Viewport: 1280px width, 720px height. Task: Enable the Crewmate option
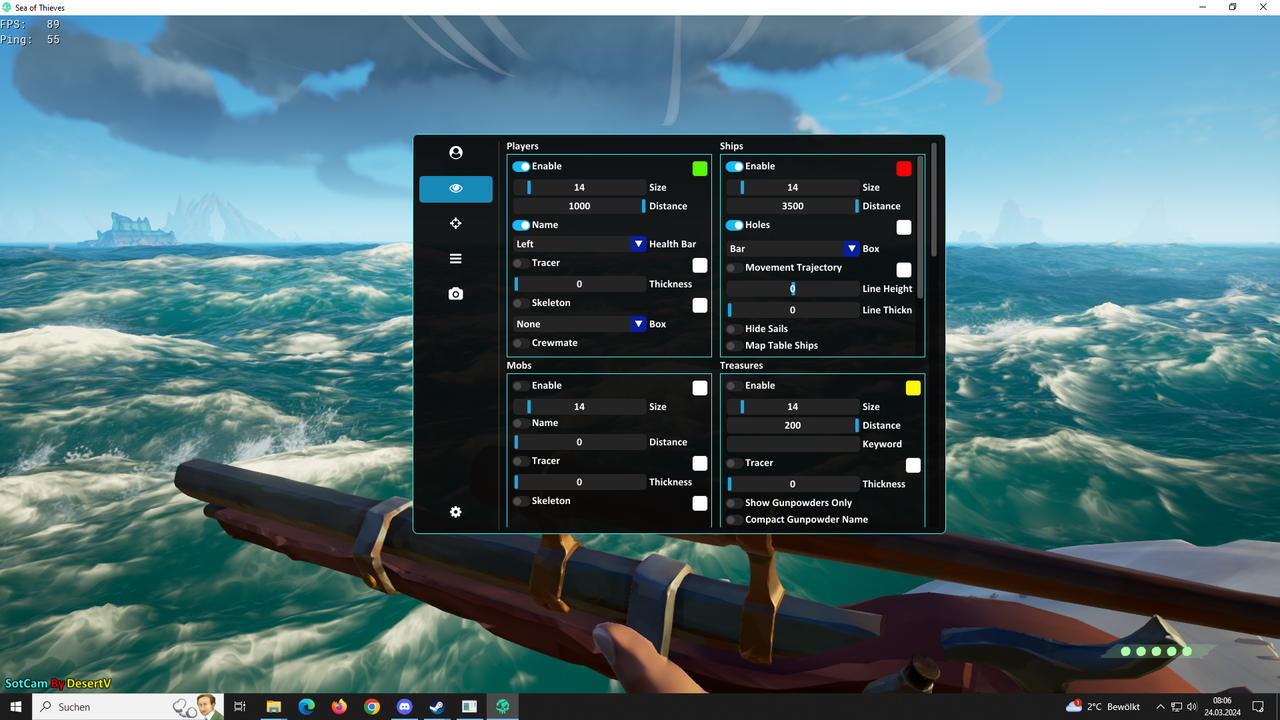pos(521,343)
